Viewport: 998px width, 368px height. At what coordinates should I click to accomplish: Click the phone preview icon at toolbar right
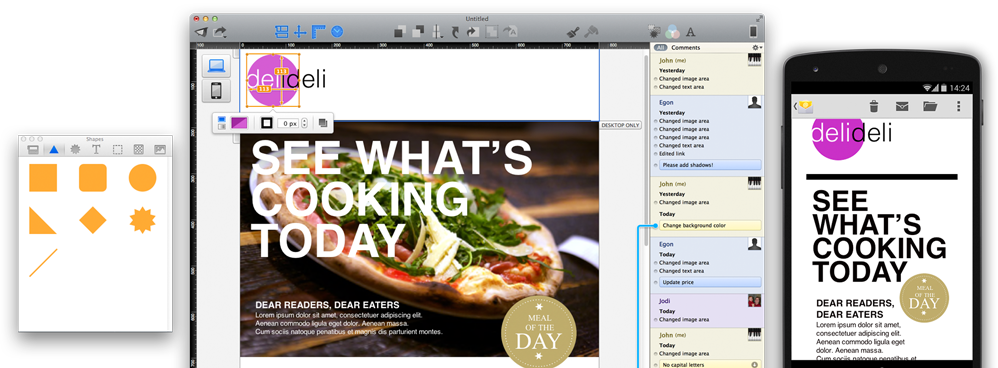point(754,31)
